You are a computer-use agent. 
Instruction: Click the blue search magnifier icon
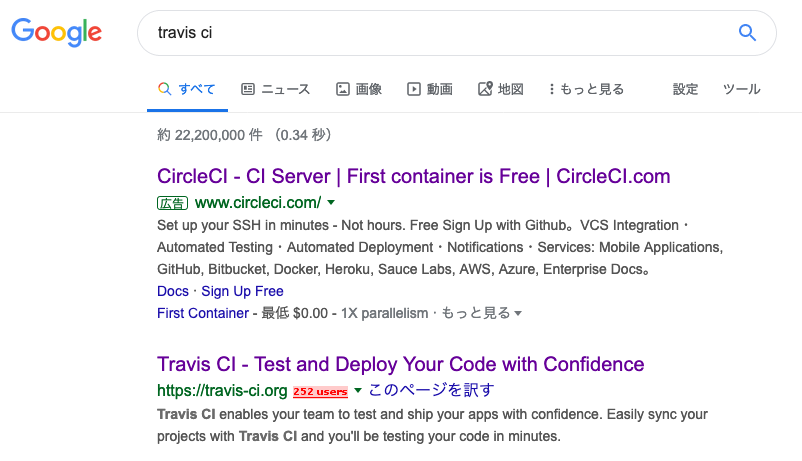[747, 33]
